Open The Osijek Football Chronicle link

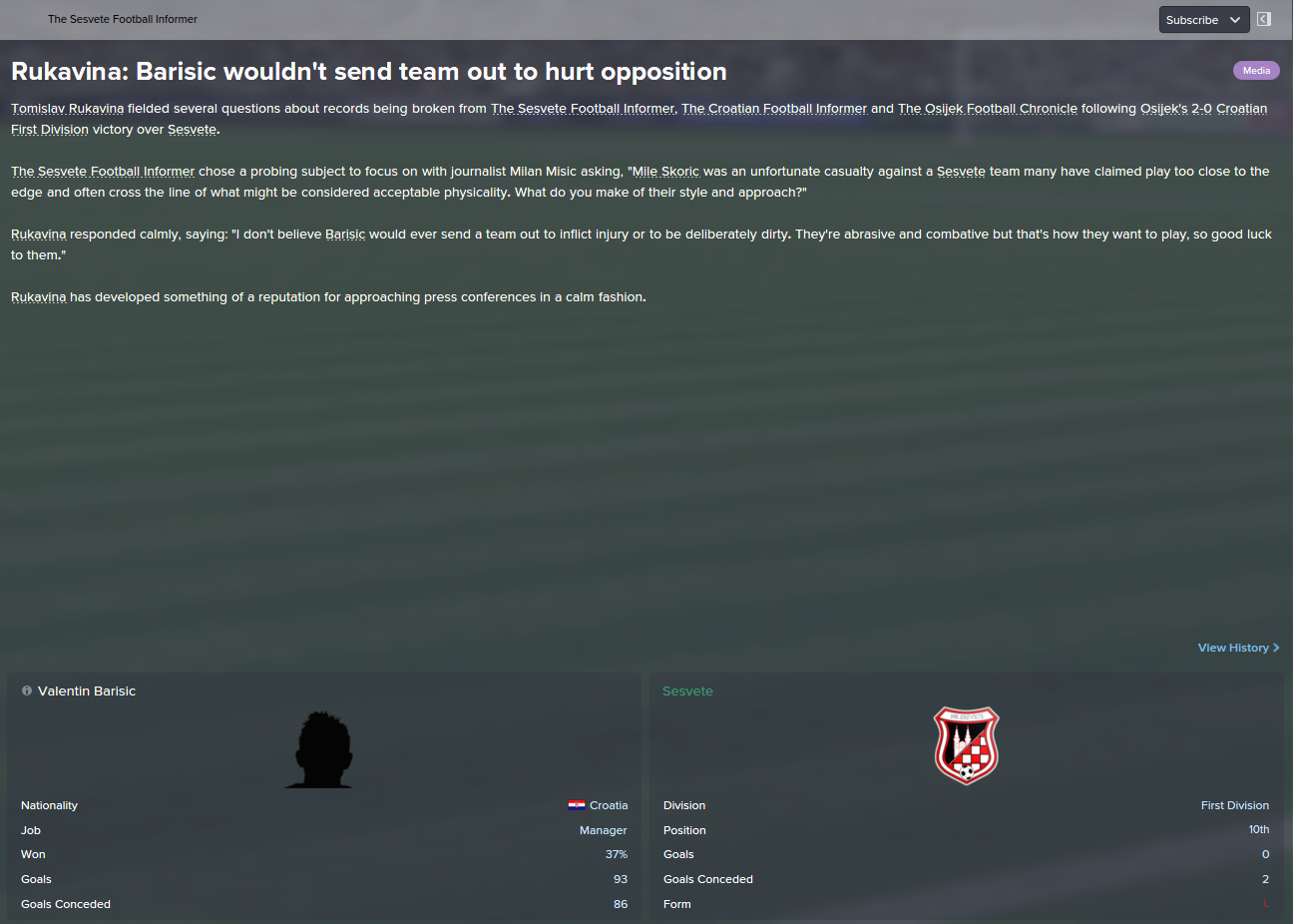pyautogui.click(x=988, y=109)
